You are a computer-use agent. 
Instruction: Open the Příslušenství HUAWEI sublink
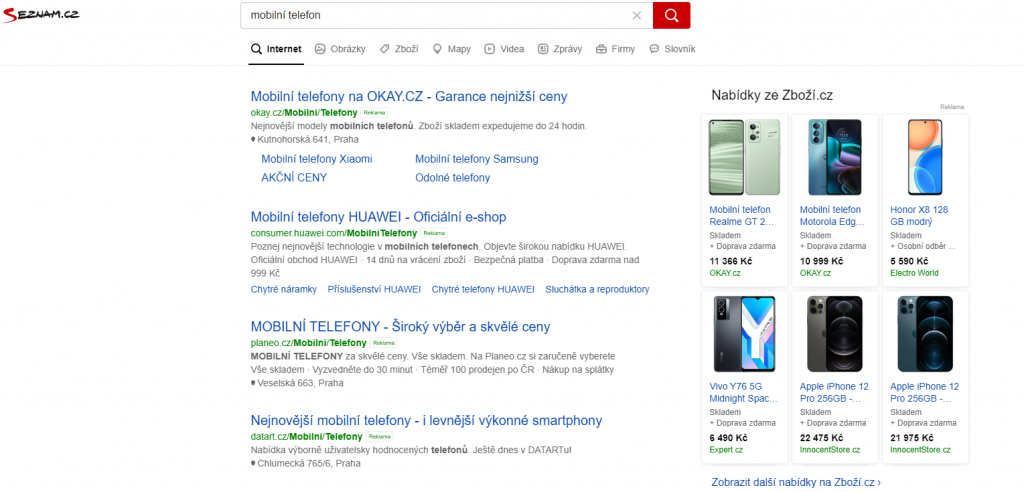374,289
